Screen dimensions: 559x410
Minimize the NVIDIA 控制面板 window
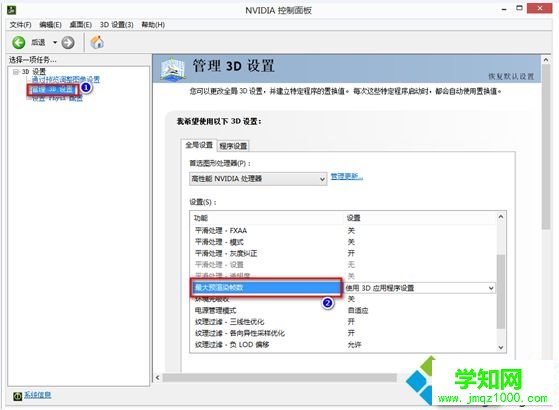(504, 9)
